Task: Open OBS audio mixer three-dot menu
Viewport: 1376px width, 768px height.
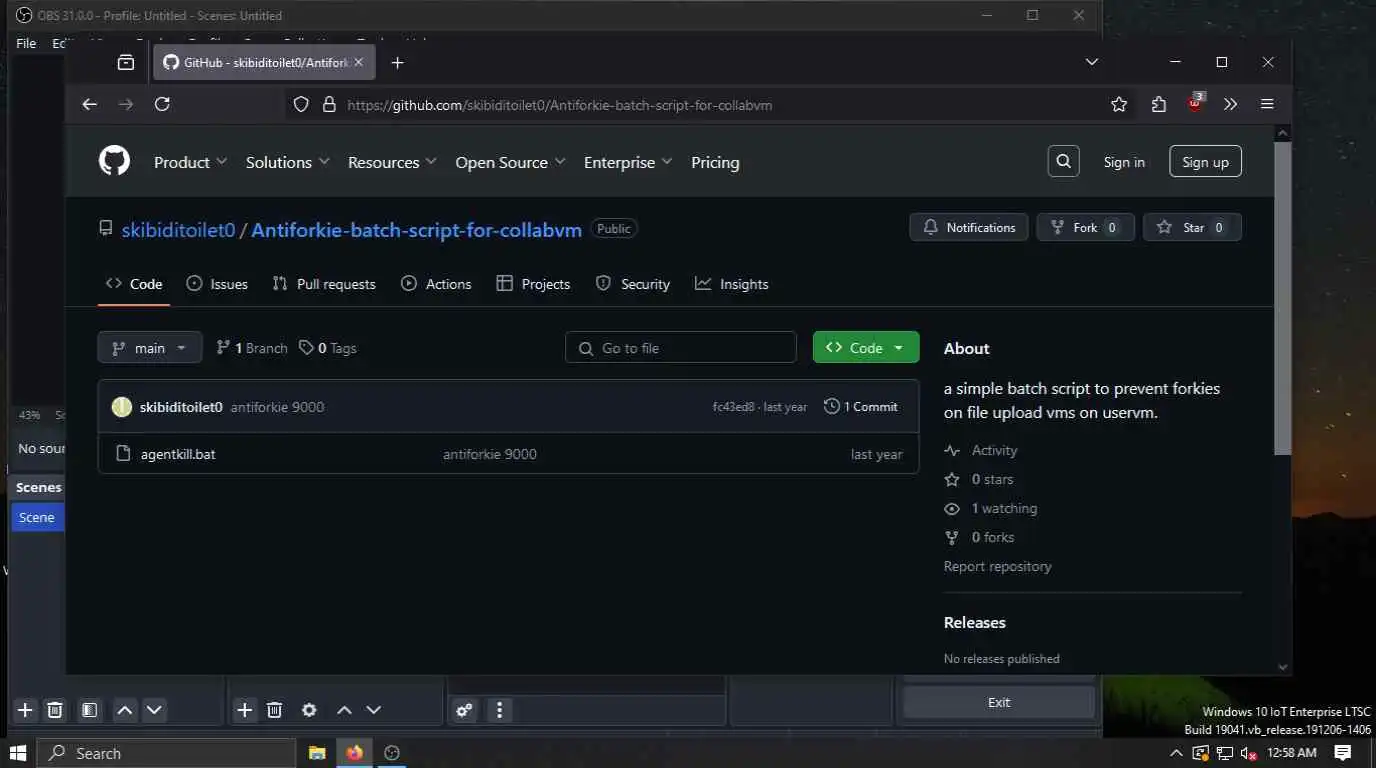Action: point(499,710)
